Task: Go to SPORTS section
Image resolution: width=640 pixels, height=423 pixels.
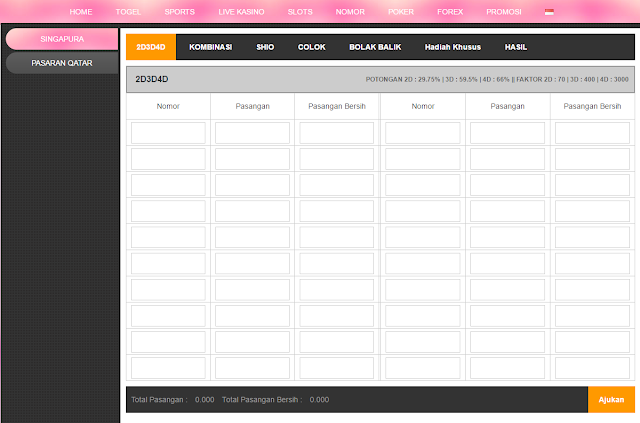Action: (x=180, y=12)
